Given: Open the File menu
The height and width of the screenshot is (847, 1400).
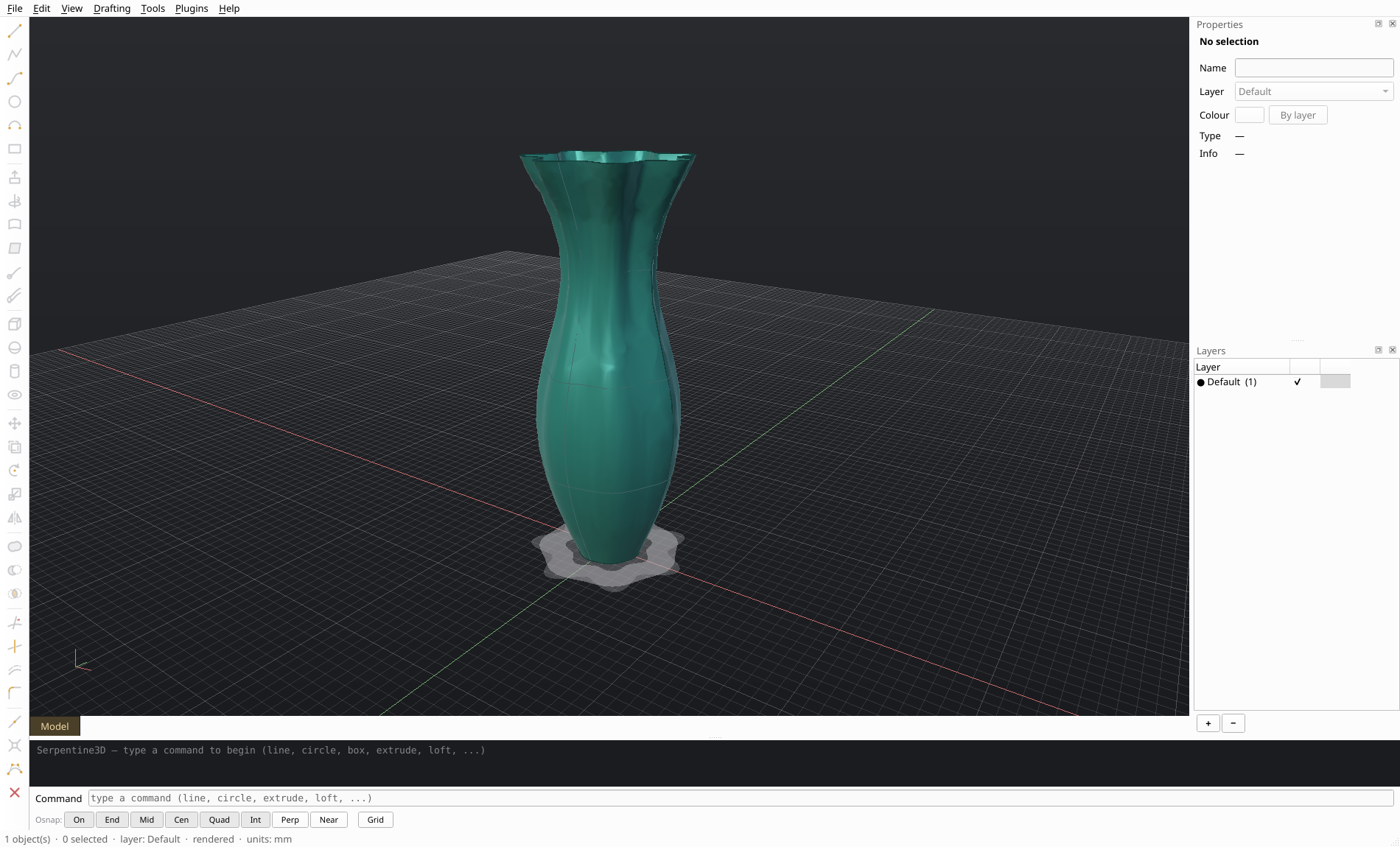Looking at the screenshot, I should 15,8.
